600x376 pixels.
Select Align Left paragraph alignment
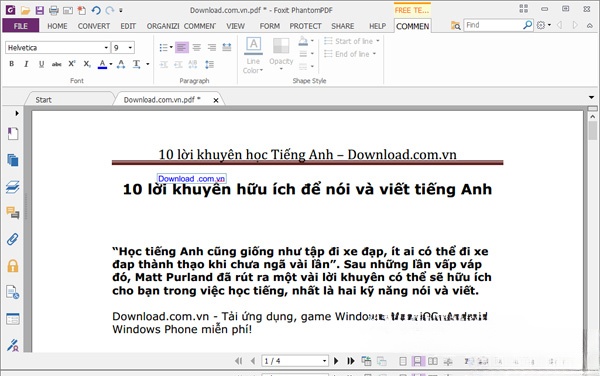(182, 47)
